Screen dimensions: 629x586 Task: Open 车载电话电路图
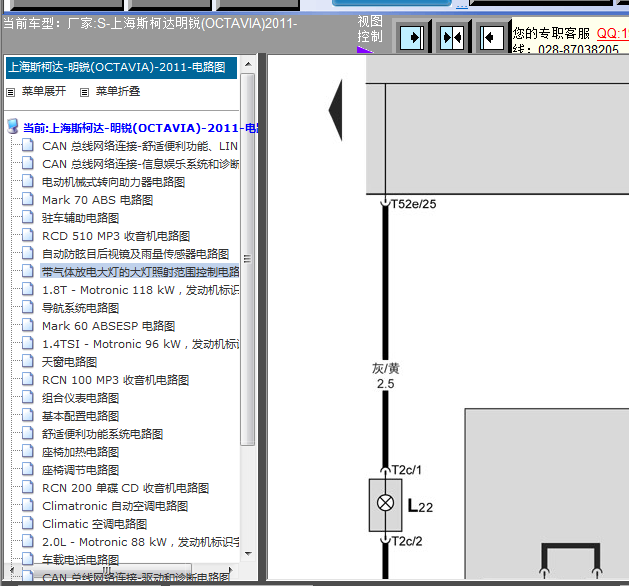[81, 560]
